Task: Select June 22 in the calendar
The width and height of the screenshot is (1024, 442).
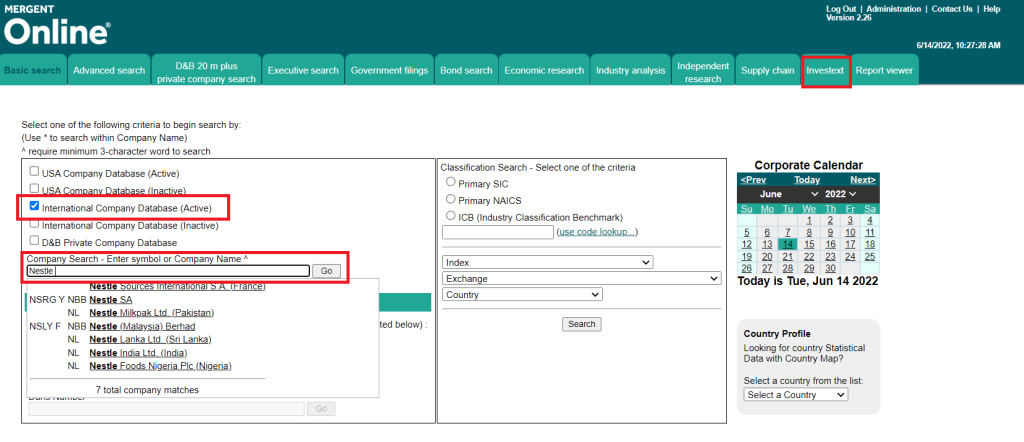Action: [x=808, y=256]
